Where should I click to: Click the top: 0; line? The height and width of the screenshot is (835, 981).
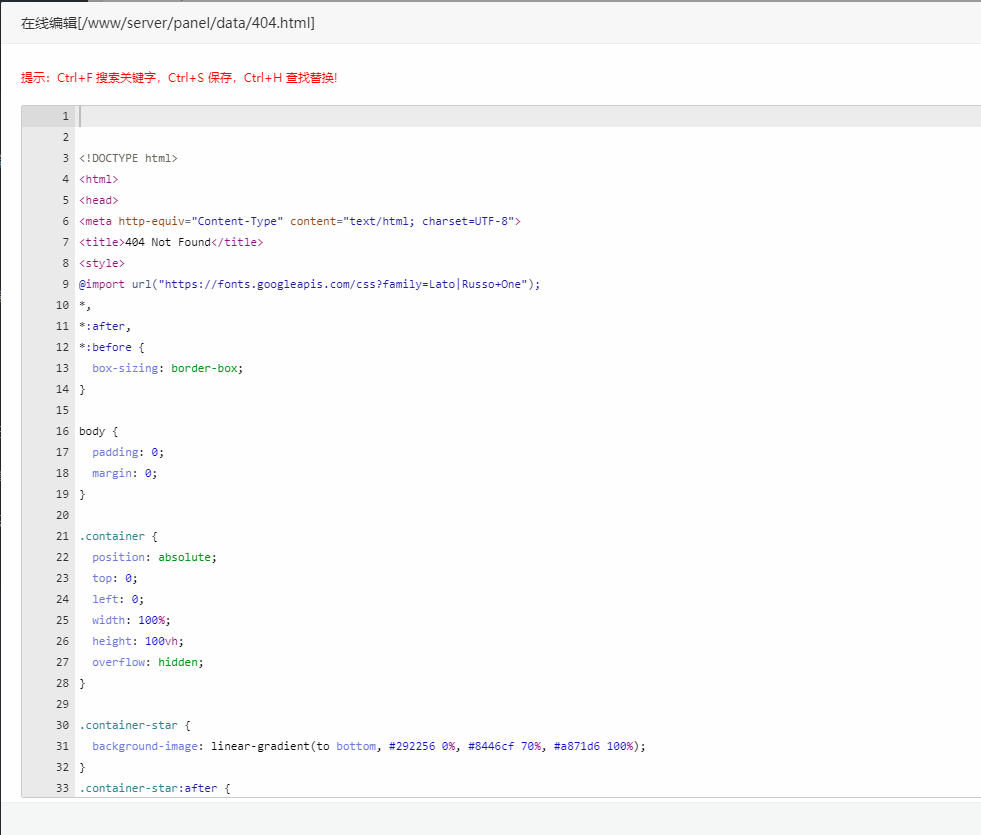(114, 579)
